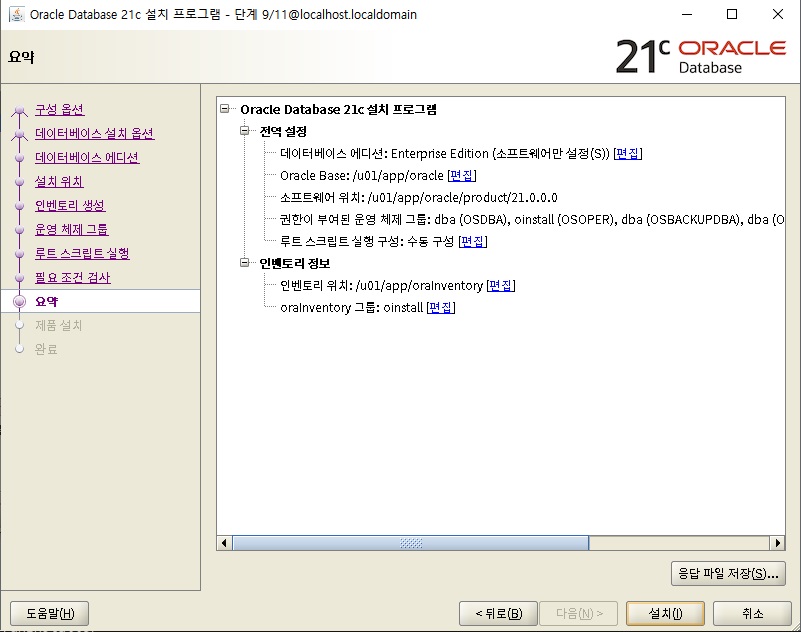Collapse the Oracle Database 21c 설치 프로그램 root node
Screen dimensions: 801x632
point(225,109)
